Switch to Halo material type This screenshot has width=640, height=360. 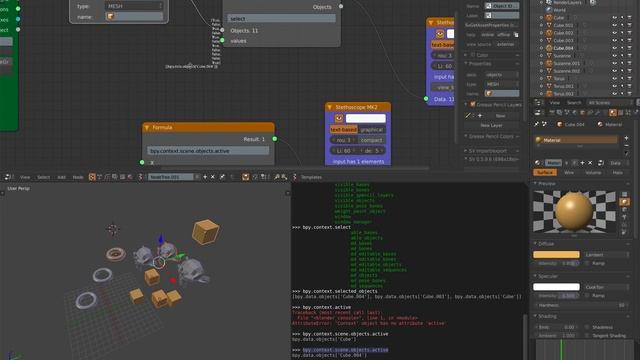tap(618, 173)
